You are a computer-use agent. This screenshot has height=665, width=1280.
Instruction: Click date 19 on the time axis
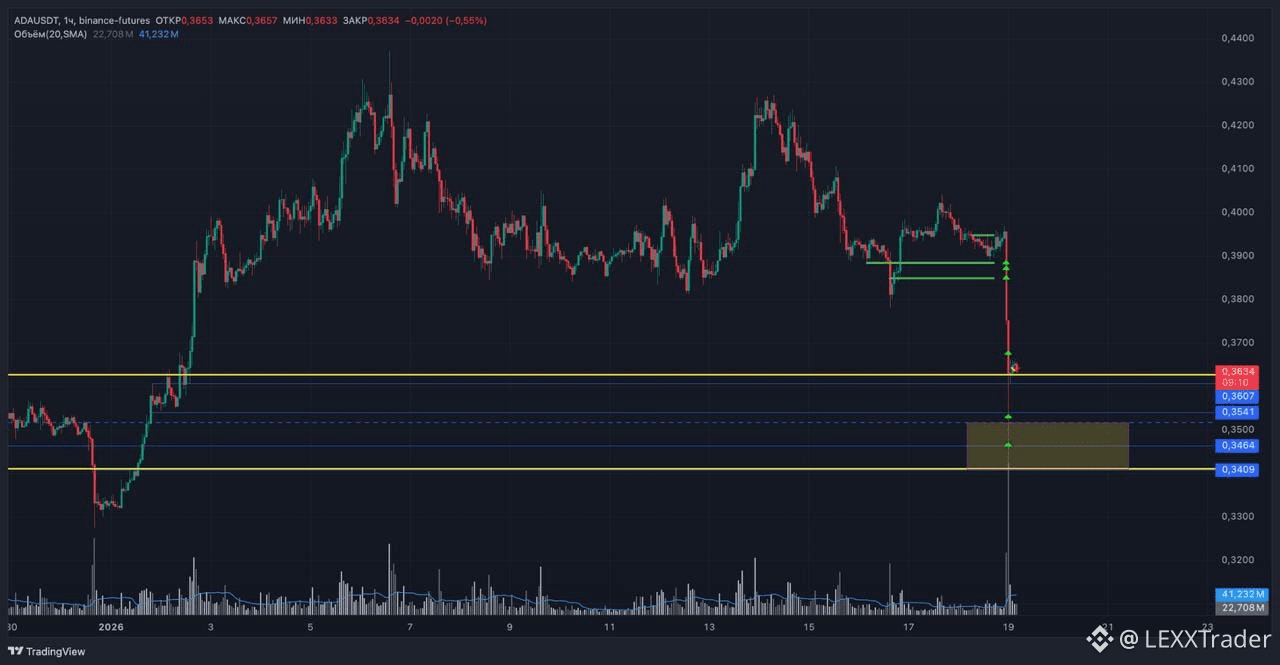click(1008, 628)
